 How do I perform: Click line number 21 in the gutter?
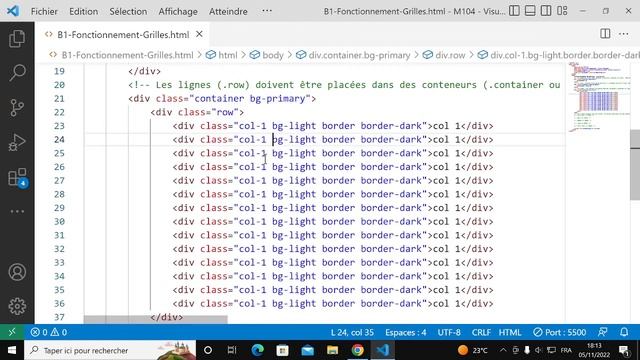coord(59,98)
